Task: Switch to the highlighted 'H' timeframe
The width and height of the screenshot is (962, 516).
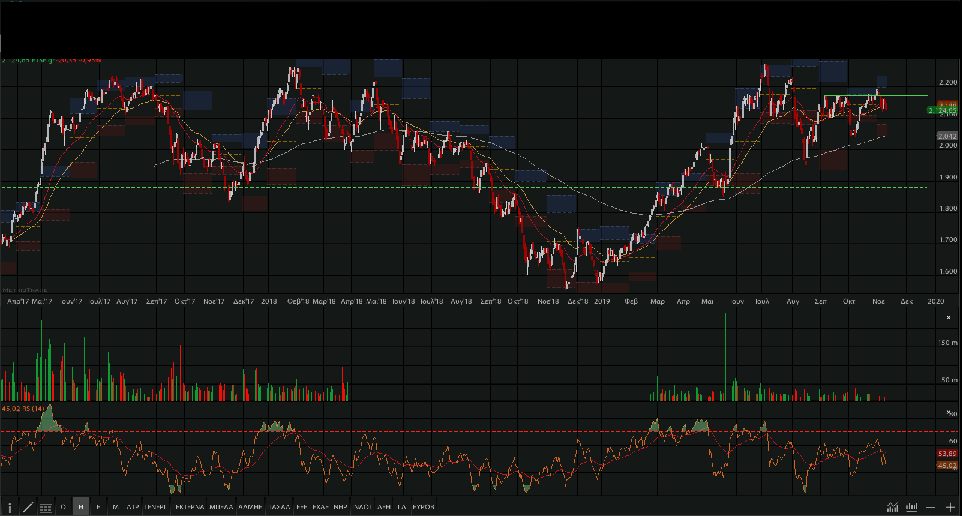Action: (81, 507)
